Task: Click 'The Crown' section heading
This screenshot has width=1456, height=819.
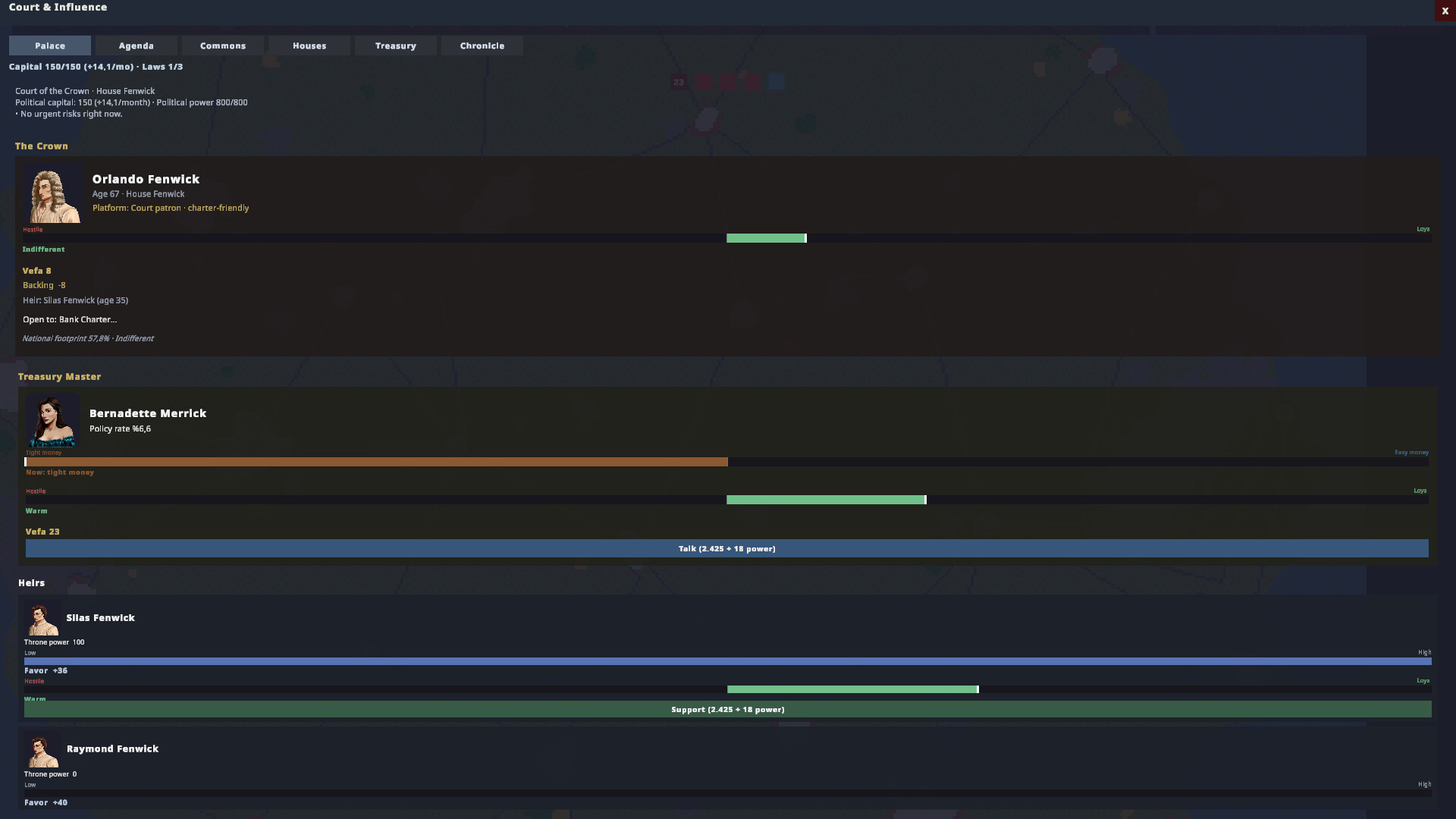Action: tap(42, 146)
